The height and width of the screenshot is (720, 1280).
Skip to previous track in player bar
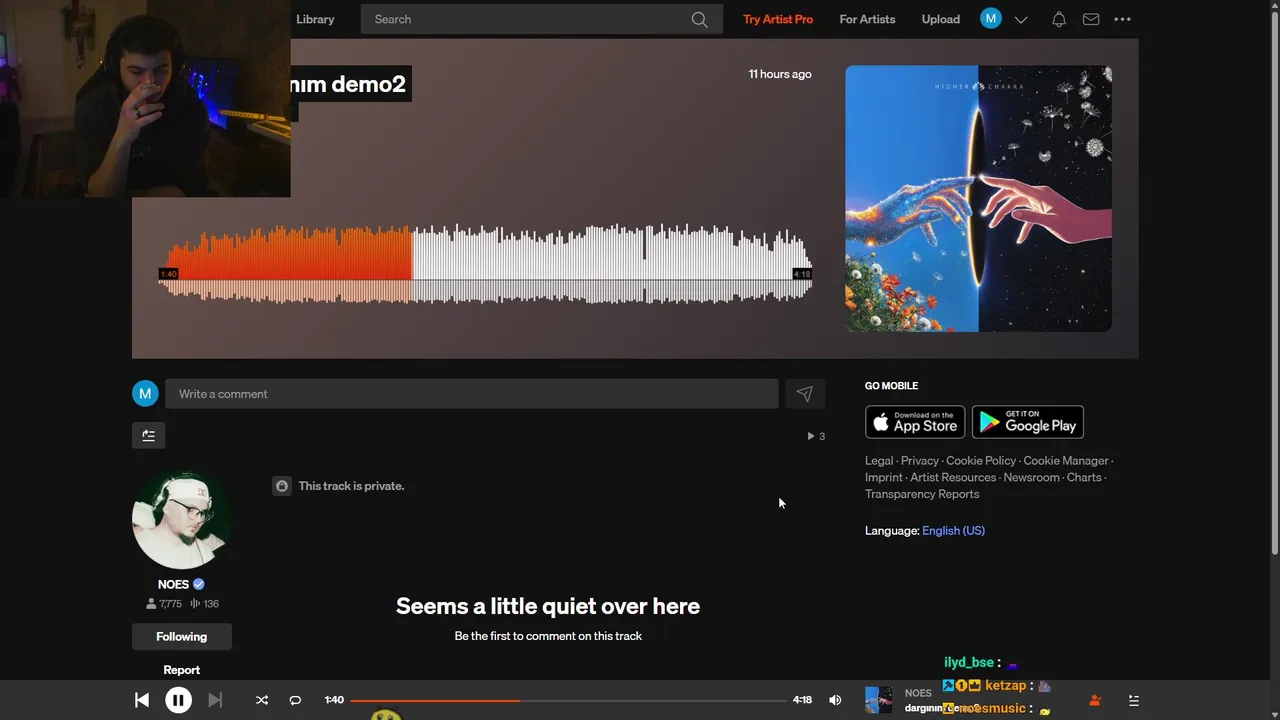click(142, 700)
